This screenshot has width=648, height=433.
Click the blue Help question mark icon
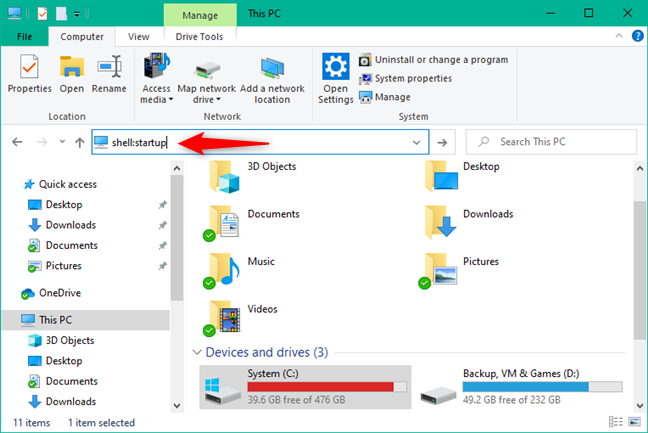pos(637,36)
